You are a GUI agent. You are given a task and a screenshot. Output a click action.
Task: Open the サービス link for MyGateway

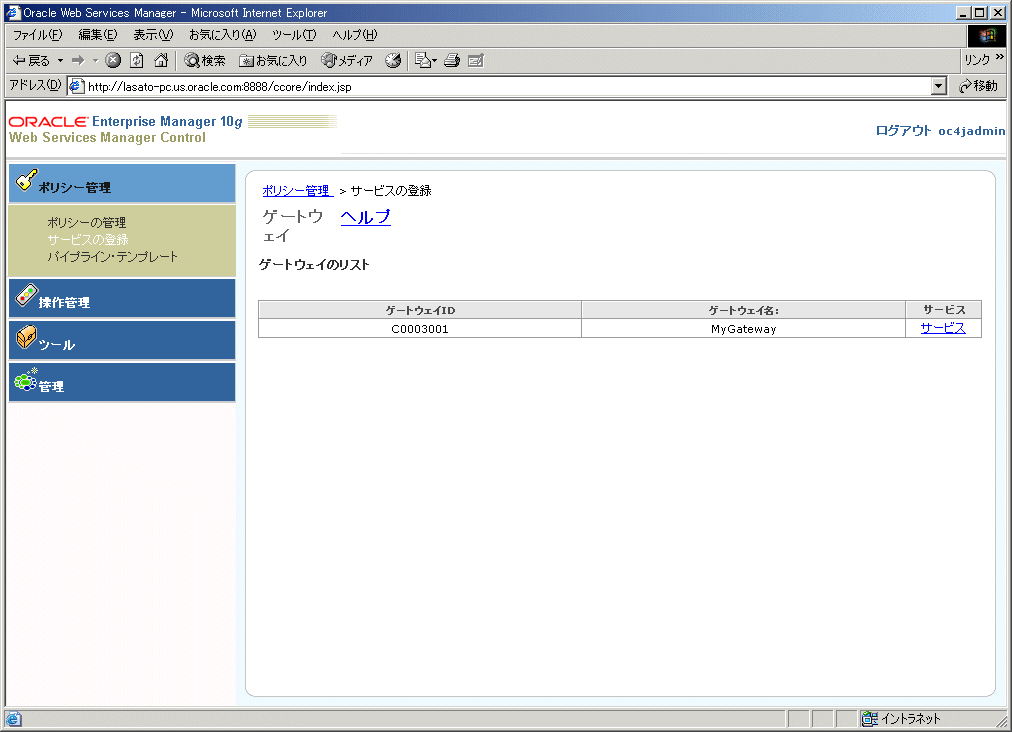click(x=943, y=328)
